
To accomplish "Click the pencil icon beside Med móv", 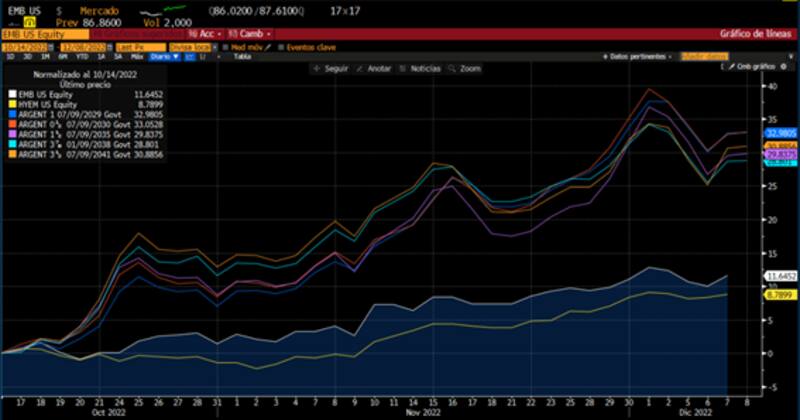I will (x=268, y=46).
